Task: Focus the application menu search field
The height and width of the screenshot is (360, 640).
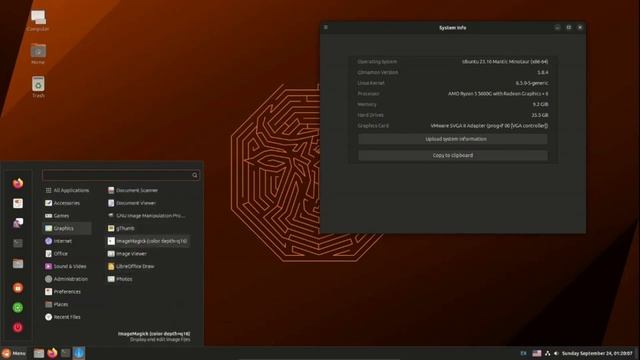Action: tap(121, 175)
